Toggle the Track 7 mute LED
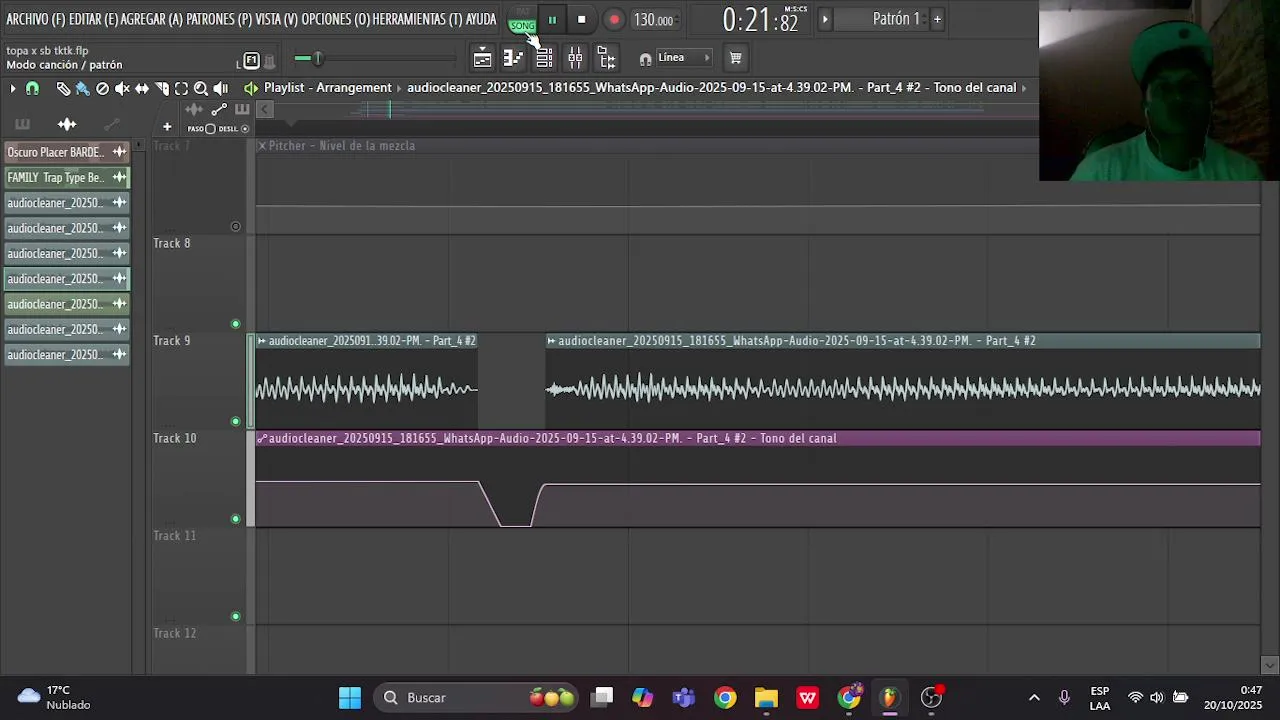Screen dimensions: 1280x720 (x=236, y=226)
